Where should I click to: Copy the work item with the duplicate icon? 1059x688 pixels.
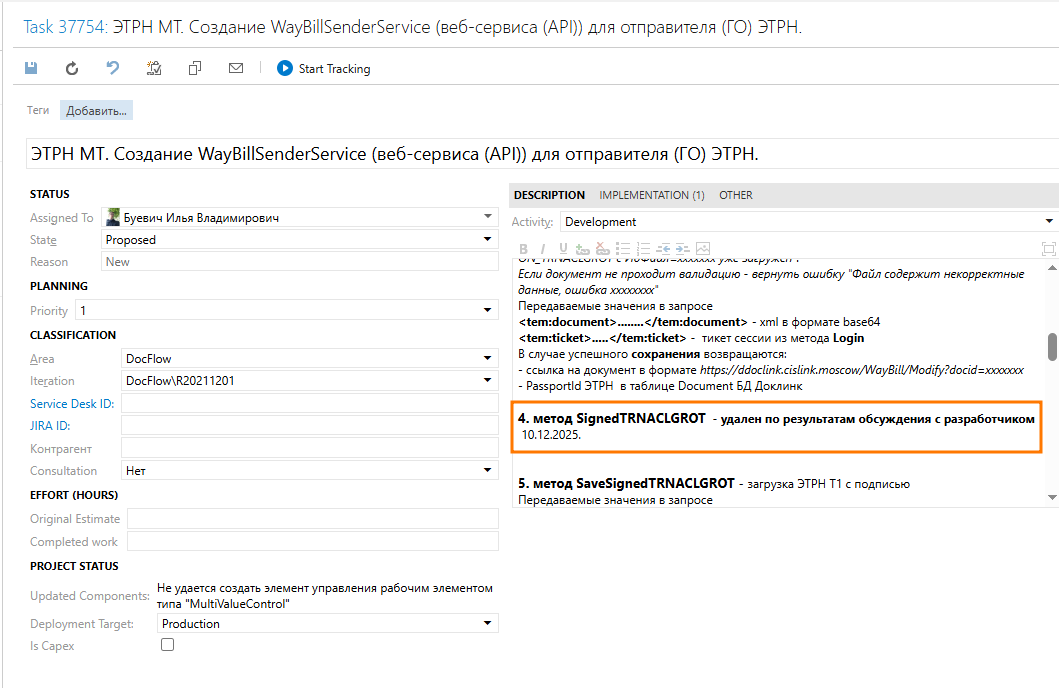pyautogui.click(x=195, y=68)
